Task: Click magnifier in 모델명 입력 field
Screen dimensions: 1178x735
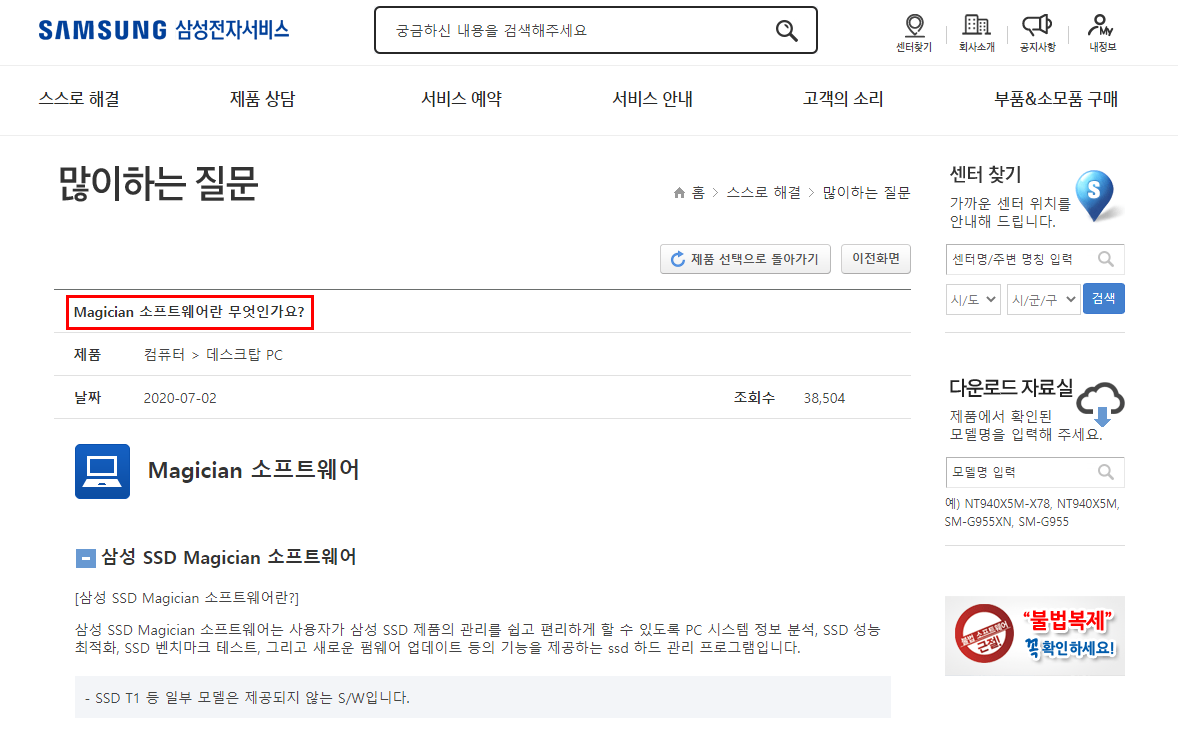Action: point(1106,472)
